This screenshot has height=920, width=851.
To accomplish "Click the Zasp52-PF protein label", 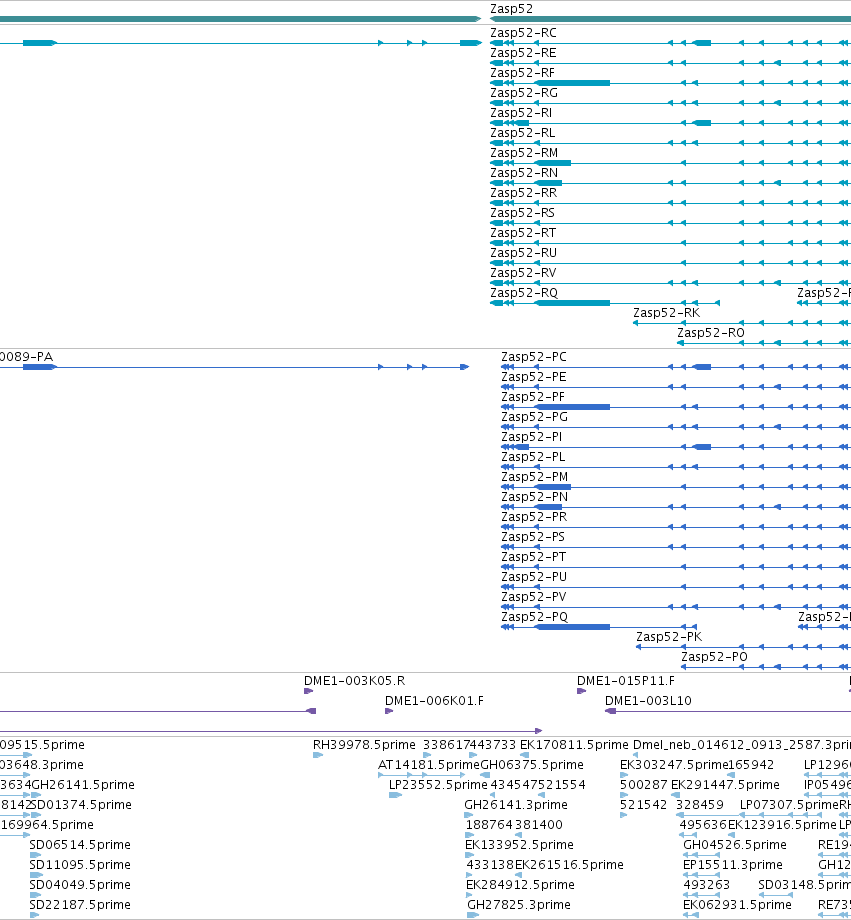I will pyautogui.click(x=533, y=397).
